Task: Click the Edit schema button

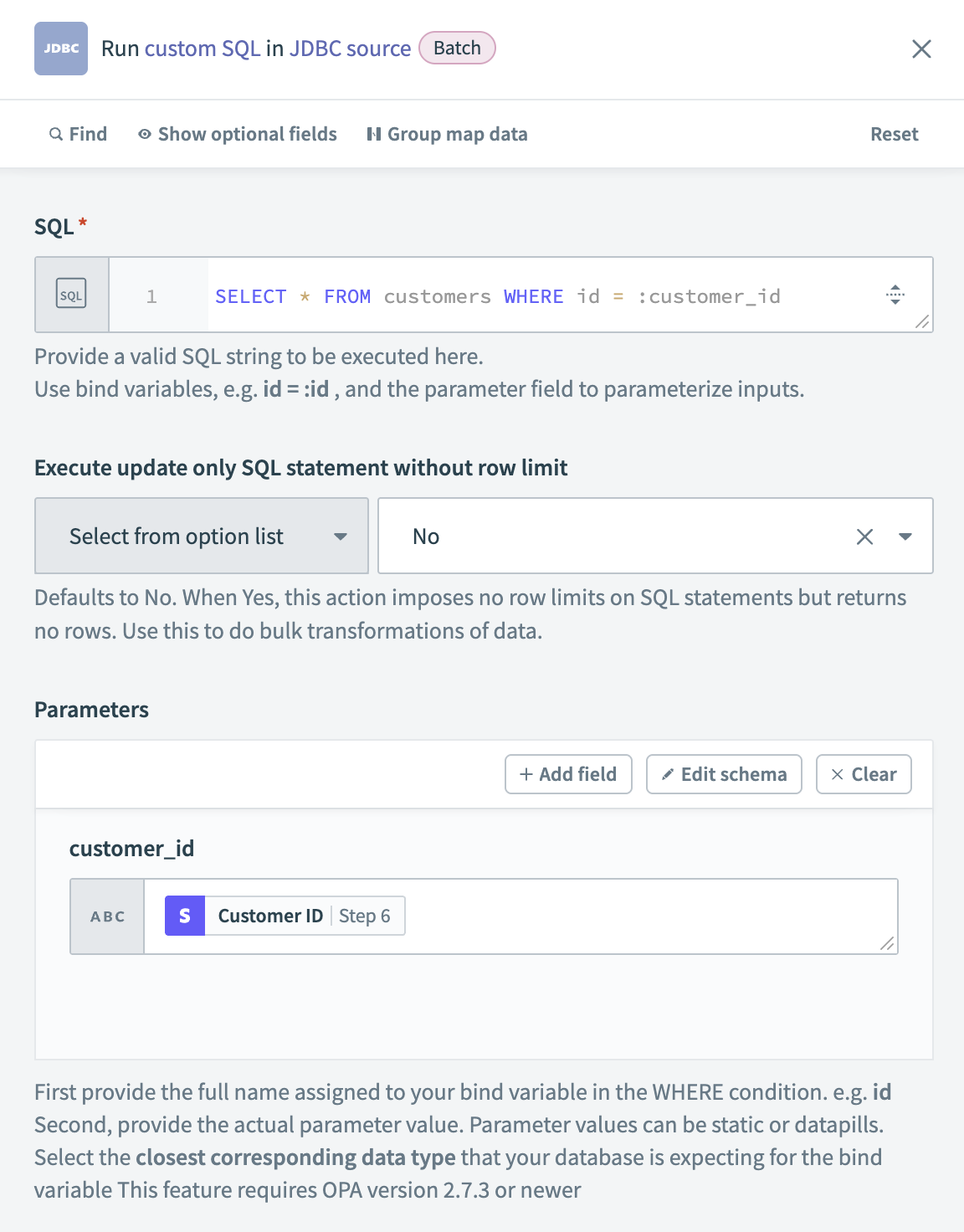Action: [x=723, y=774]
